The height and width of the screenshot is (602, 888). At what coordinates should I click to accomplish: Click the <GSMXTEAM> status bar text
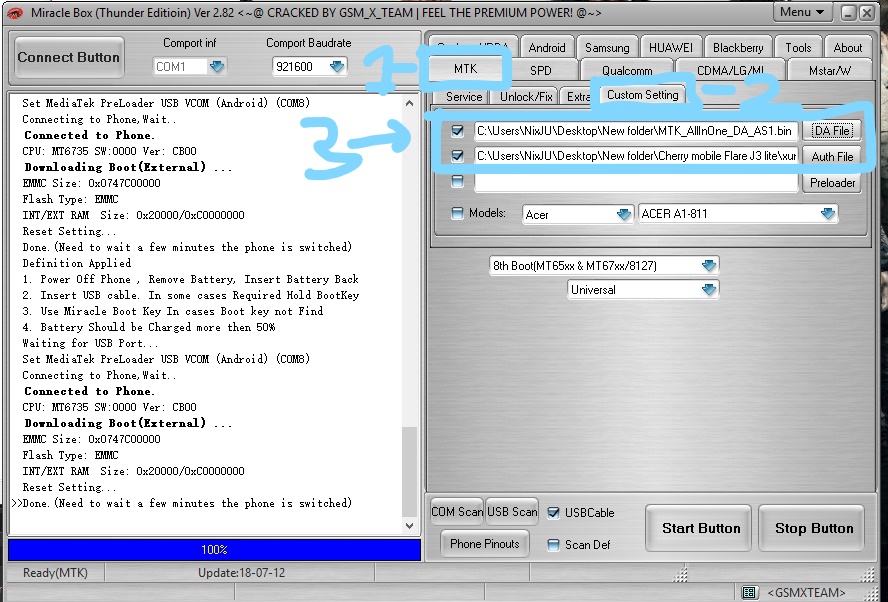click(805, 593)
